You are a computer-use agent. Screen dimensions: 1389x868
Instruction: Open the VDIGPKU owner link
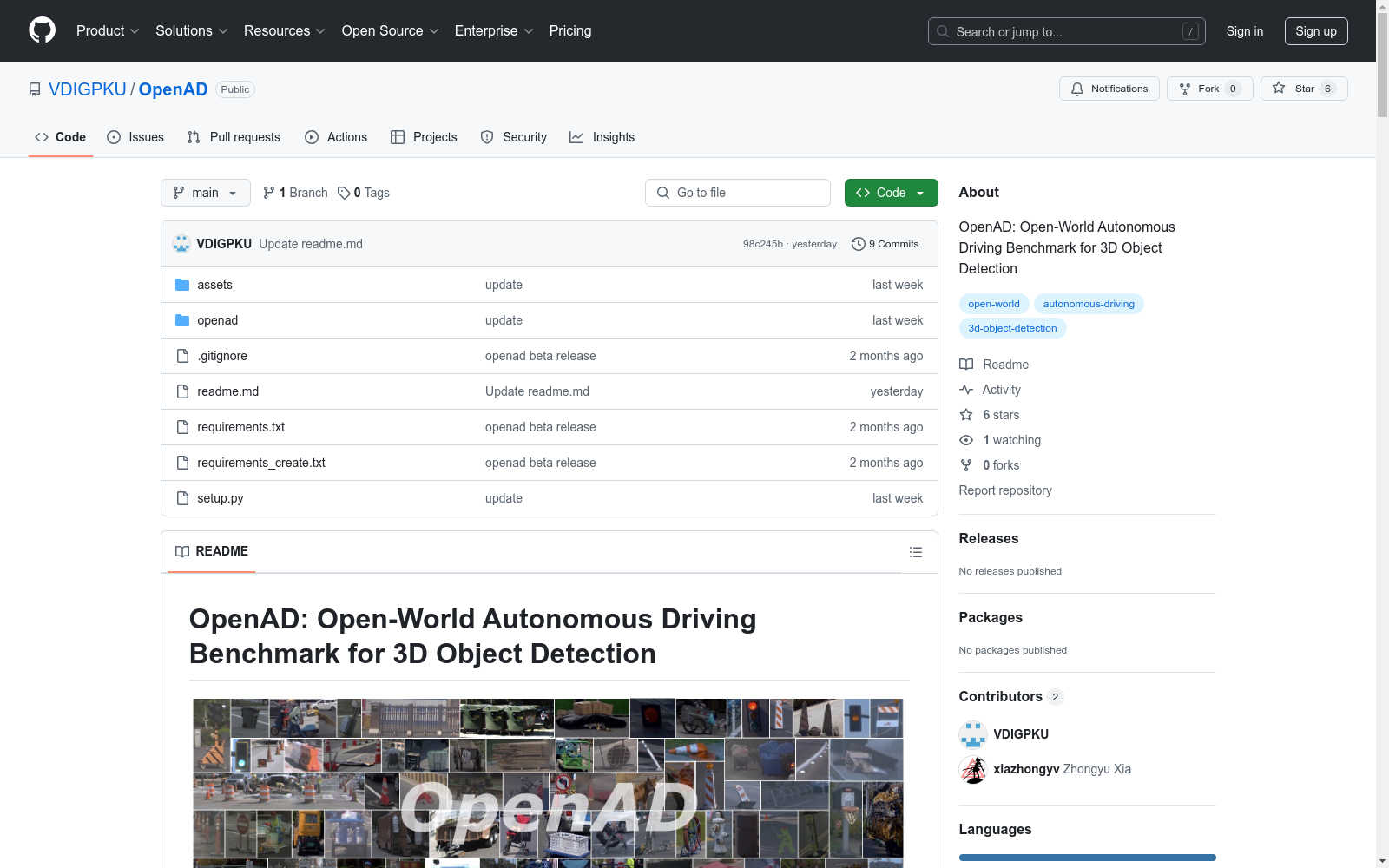click(88, 89)
